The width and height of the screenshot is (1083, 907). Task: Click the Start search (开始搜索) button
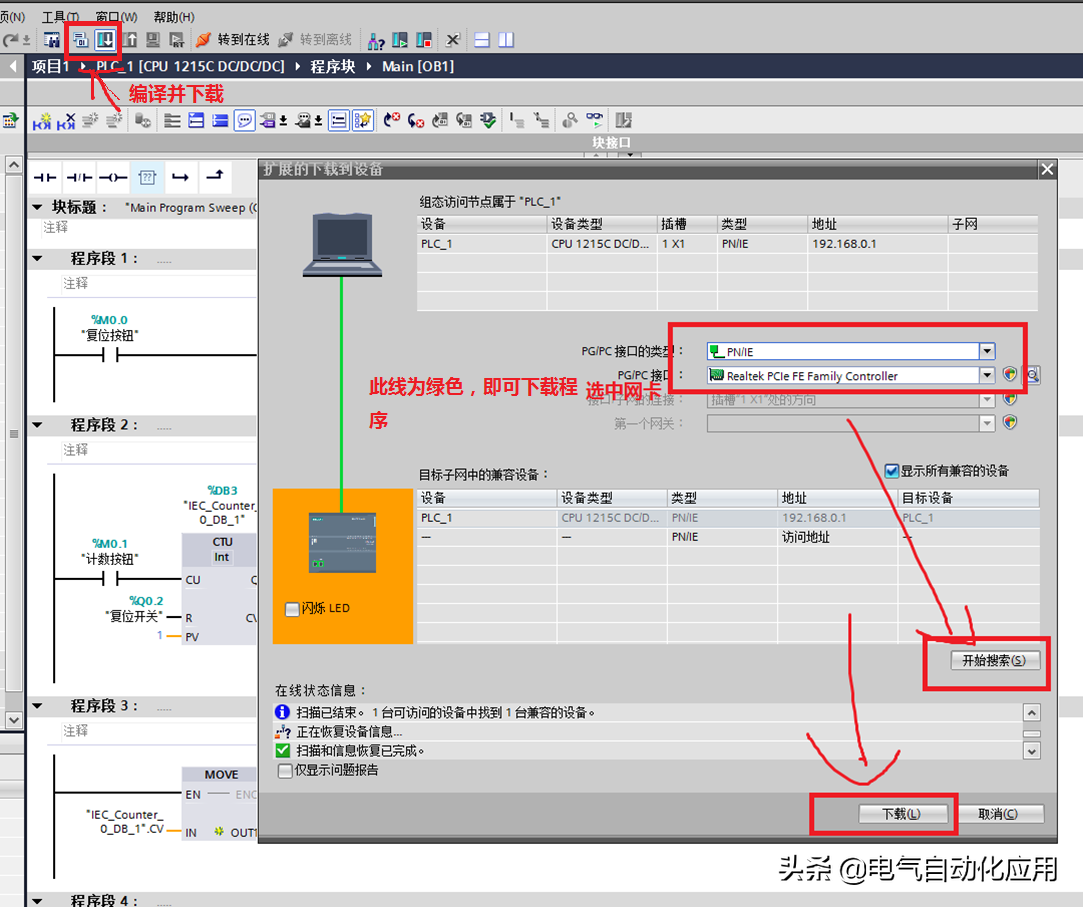tap(995, 660)
